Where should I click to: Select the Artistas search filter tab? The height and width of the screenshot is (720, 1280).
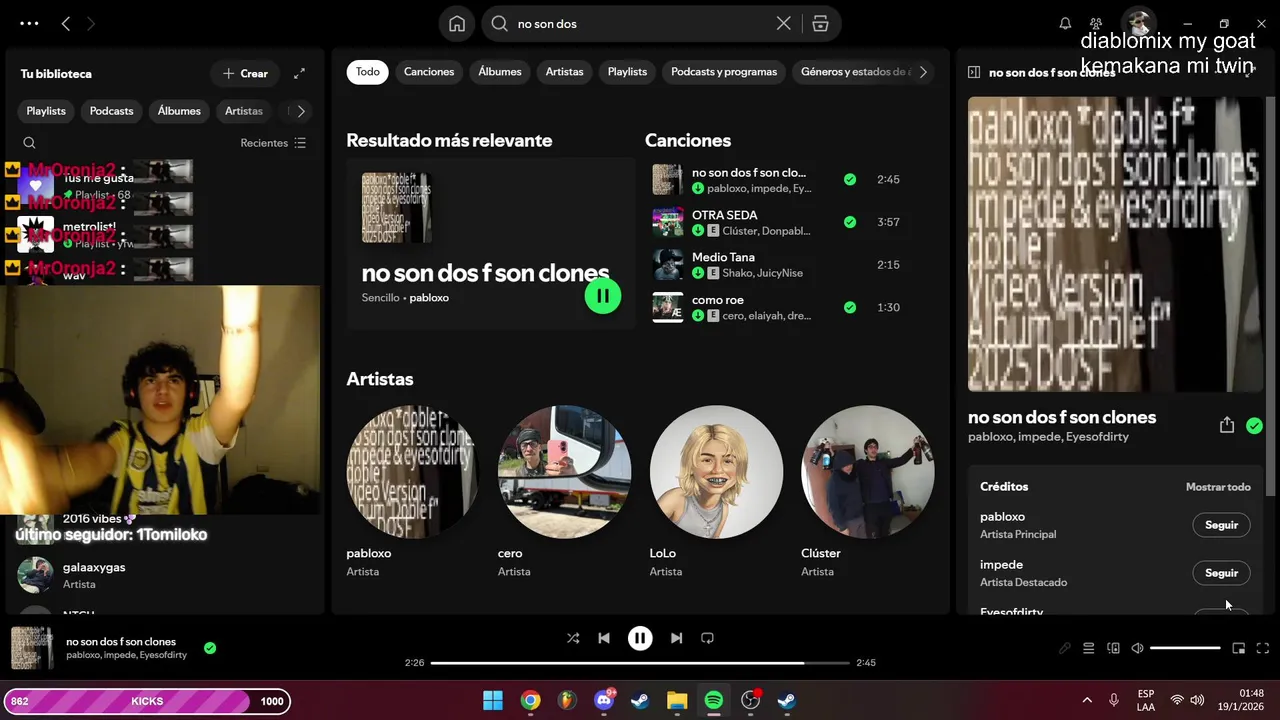tap(564, 72)
